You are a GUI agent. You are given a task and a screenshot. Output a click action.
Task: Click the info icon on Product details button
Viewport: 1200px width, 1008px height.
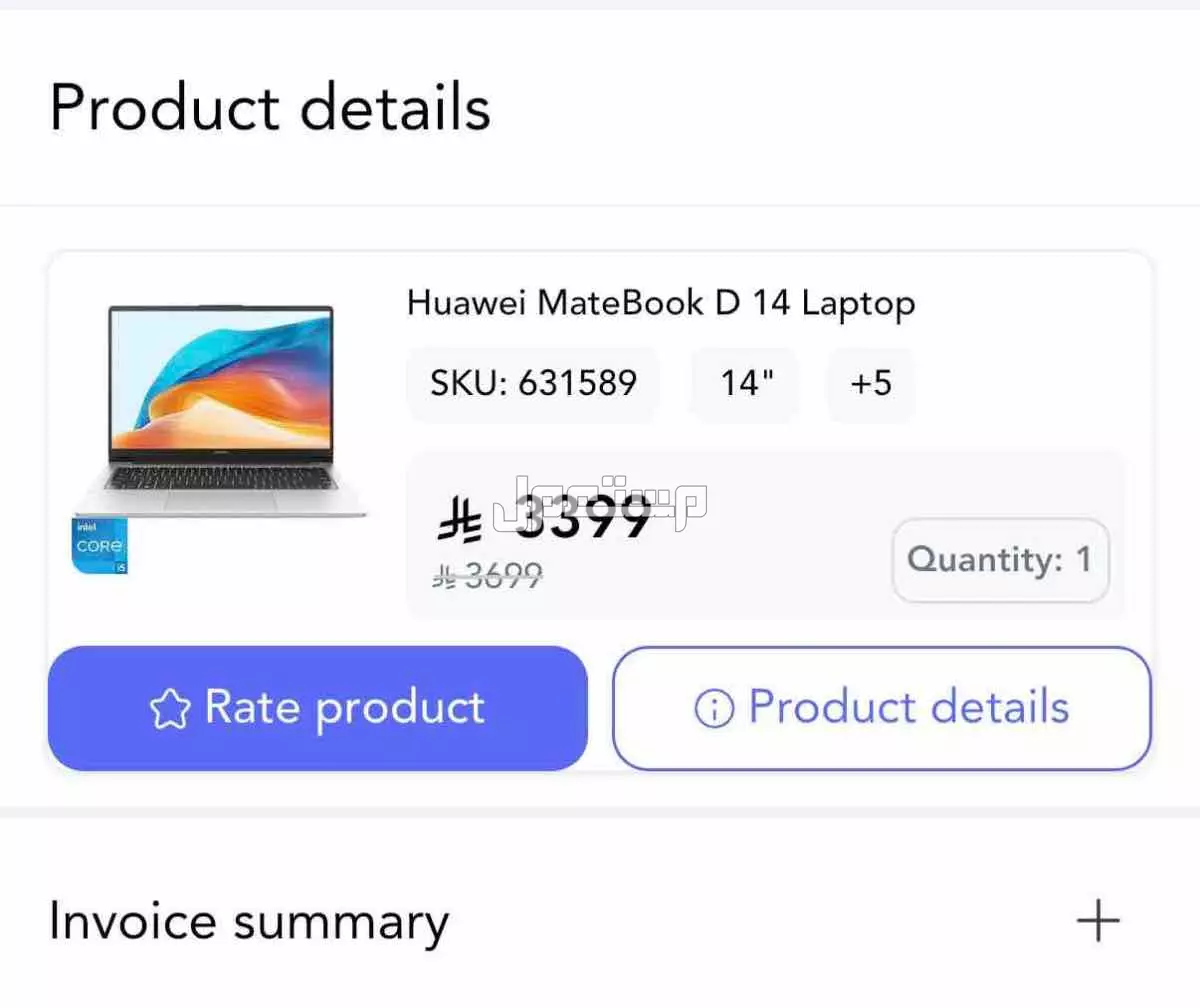pos(713,709)
